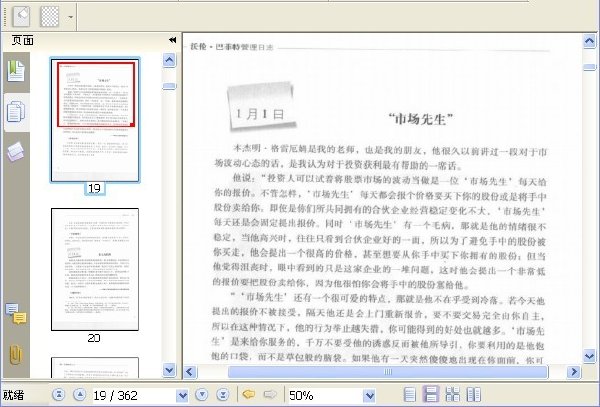Click the 50% zoom field

[324, 395]
